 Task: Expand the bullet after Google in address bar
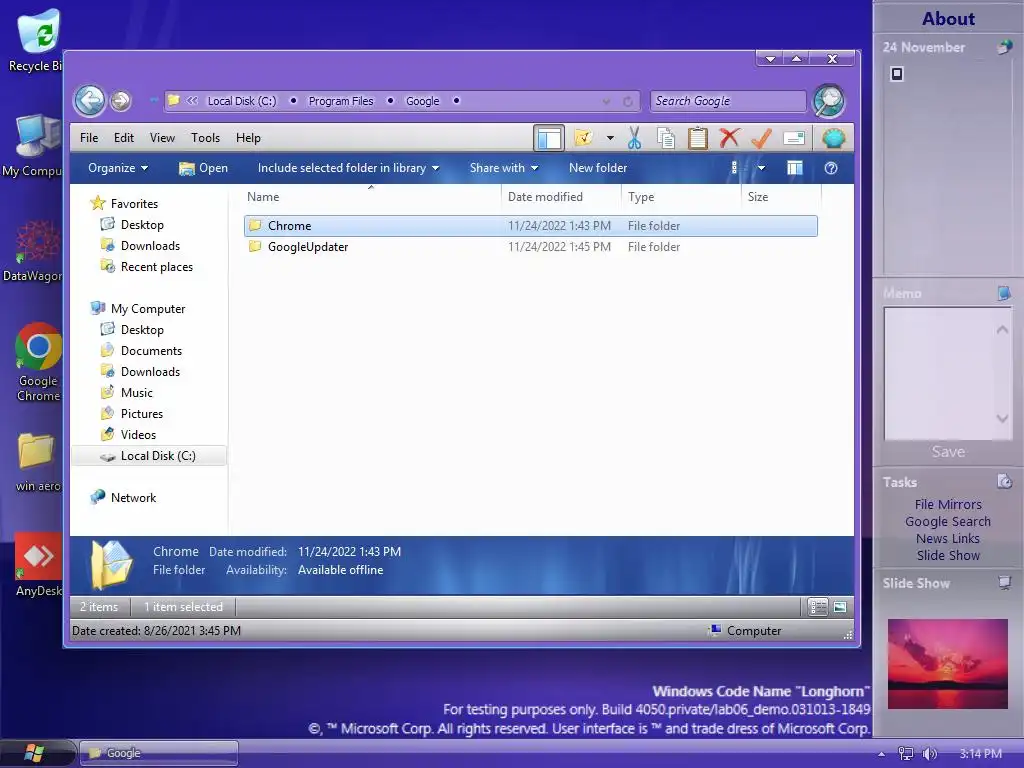[456, 101]
